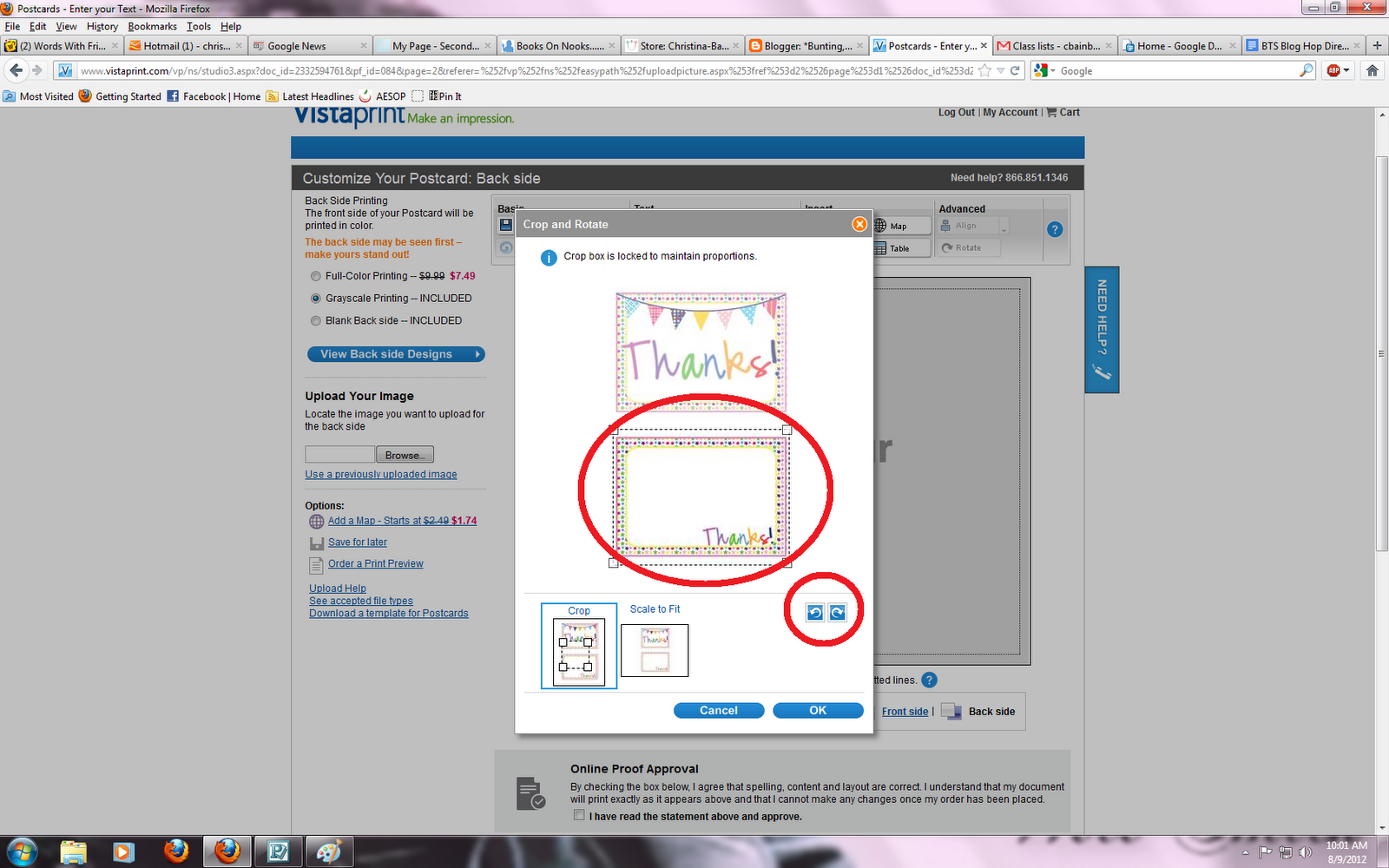The image size is (1389, 868).
Task: Click the Undo icon in Basic toolbar
Action: [506, 247]
